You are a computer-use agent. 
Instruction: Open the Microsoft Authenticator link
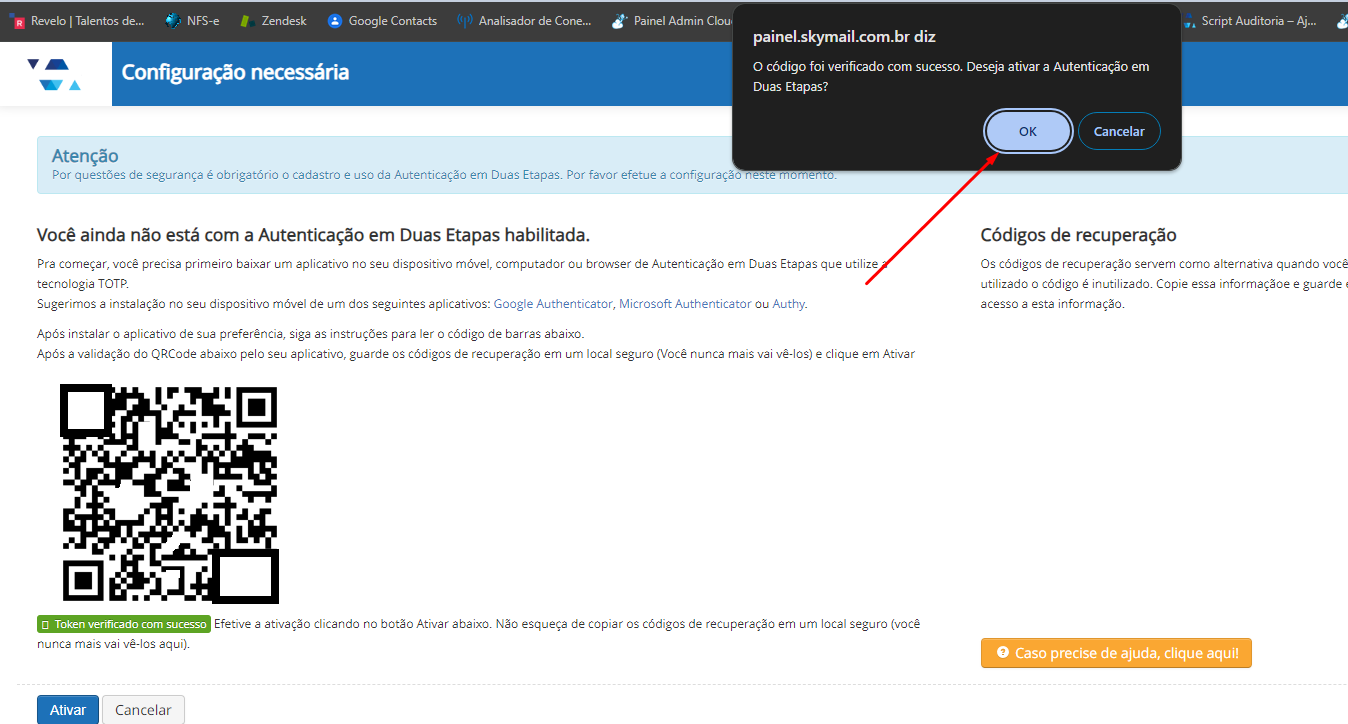pyautogui.click(x=685, y=303)
